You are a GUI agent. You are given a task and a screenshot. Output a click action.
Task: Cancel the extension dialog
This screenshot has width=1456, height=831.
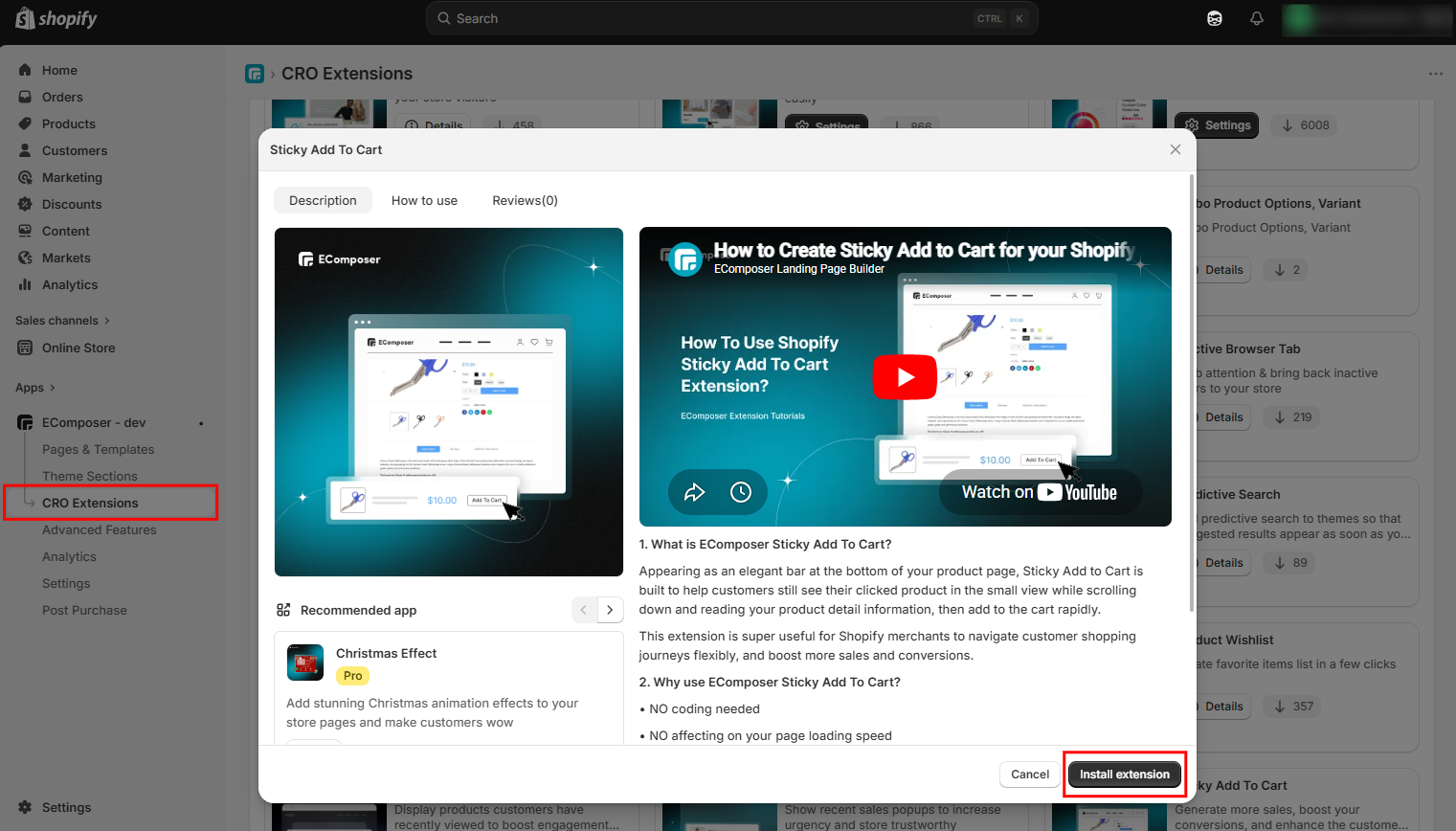[x=1030, y=775]
